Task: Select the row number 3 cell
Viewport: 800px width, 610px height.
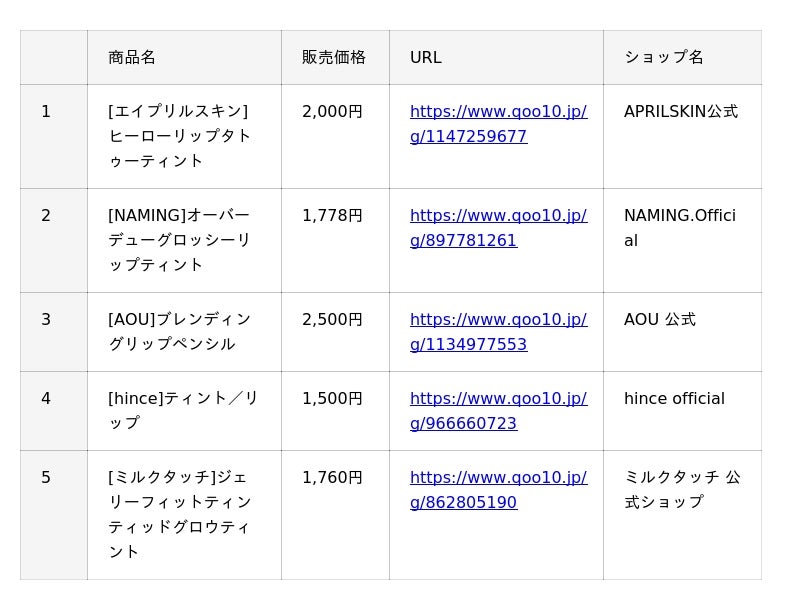Action: tap(46, 320)
